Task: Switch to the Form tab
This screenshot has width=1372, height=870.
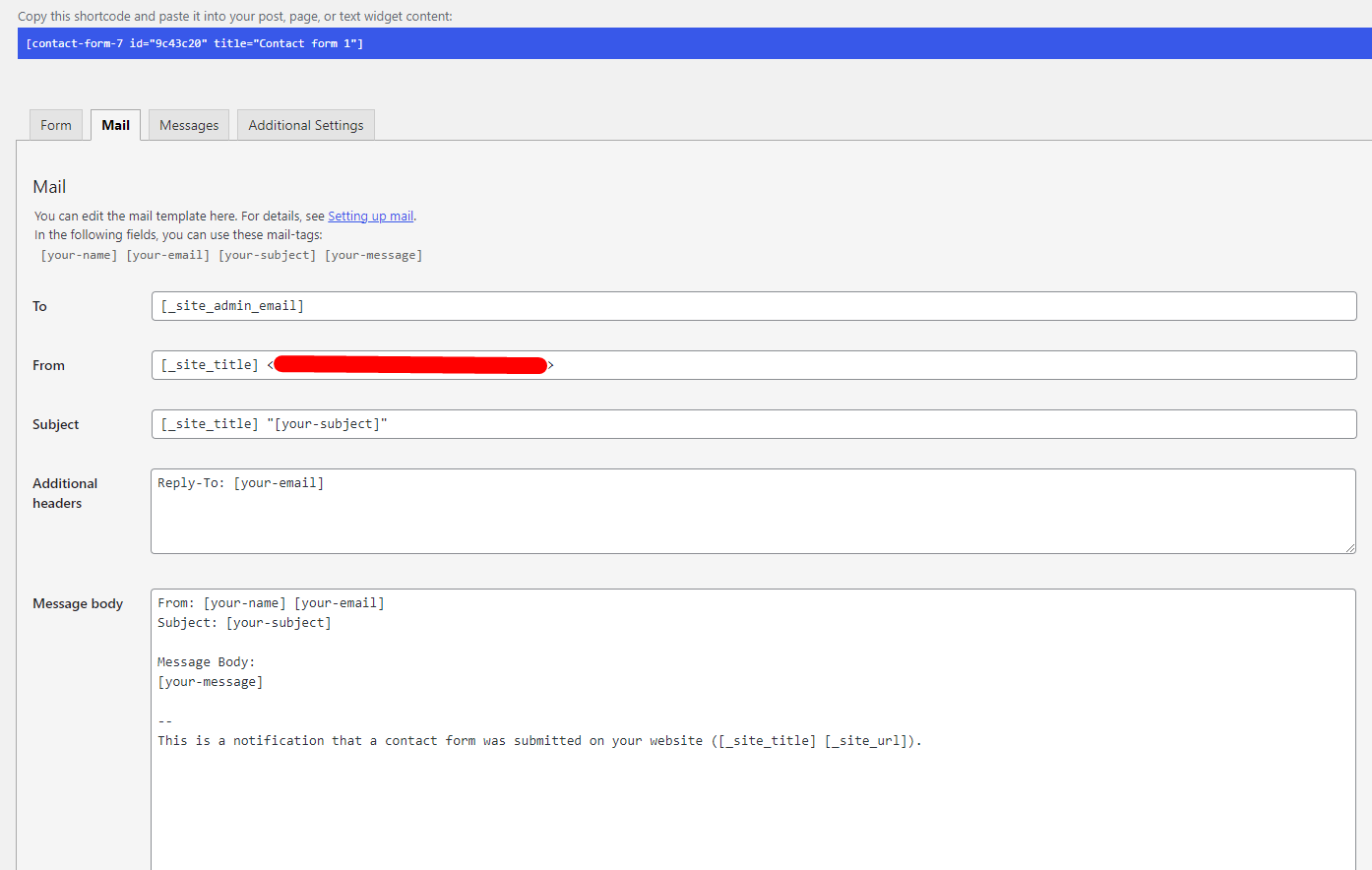Action: (55, 124)
